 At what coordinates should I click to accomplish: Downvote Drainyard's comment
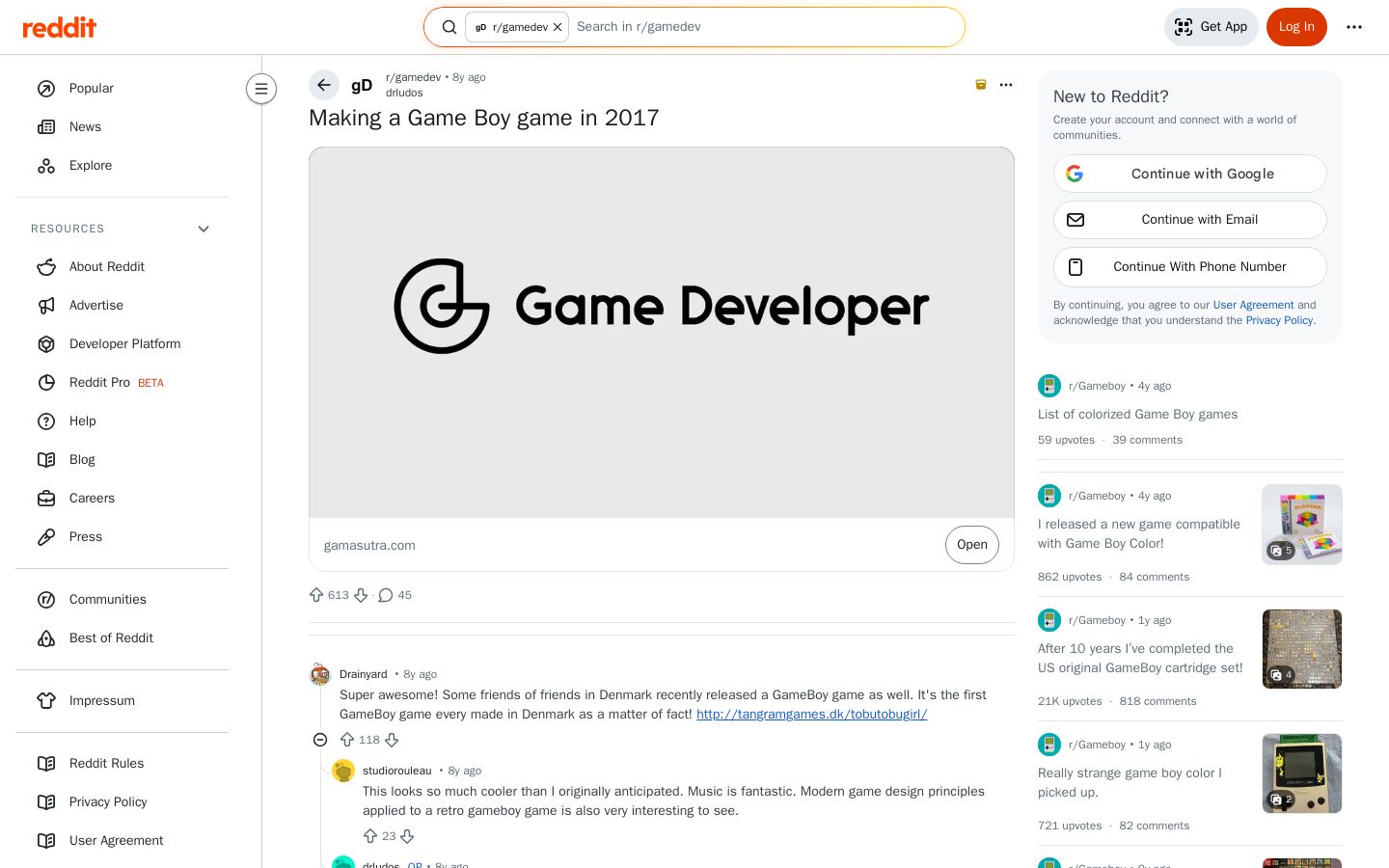392,740
